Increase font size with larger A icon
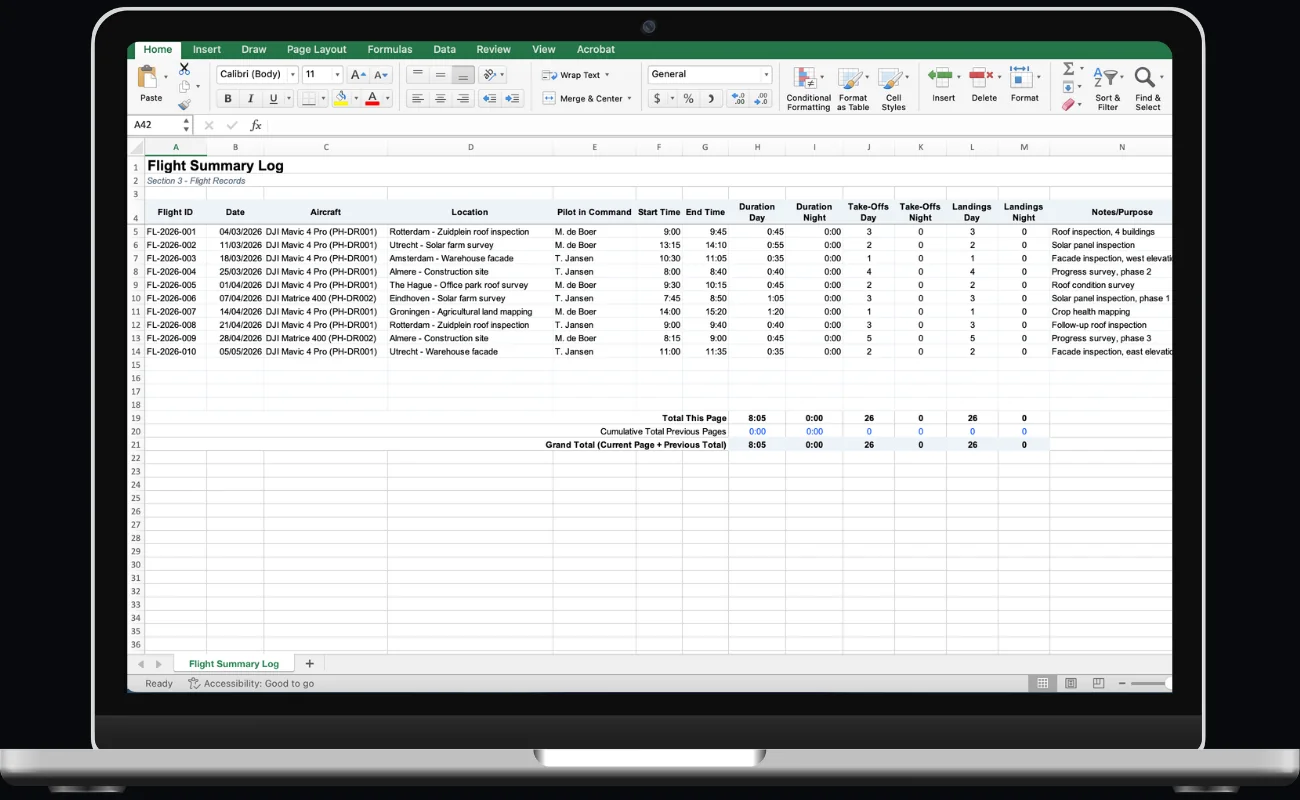 click(358, 75)
